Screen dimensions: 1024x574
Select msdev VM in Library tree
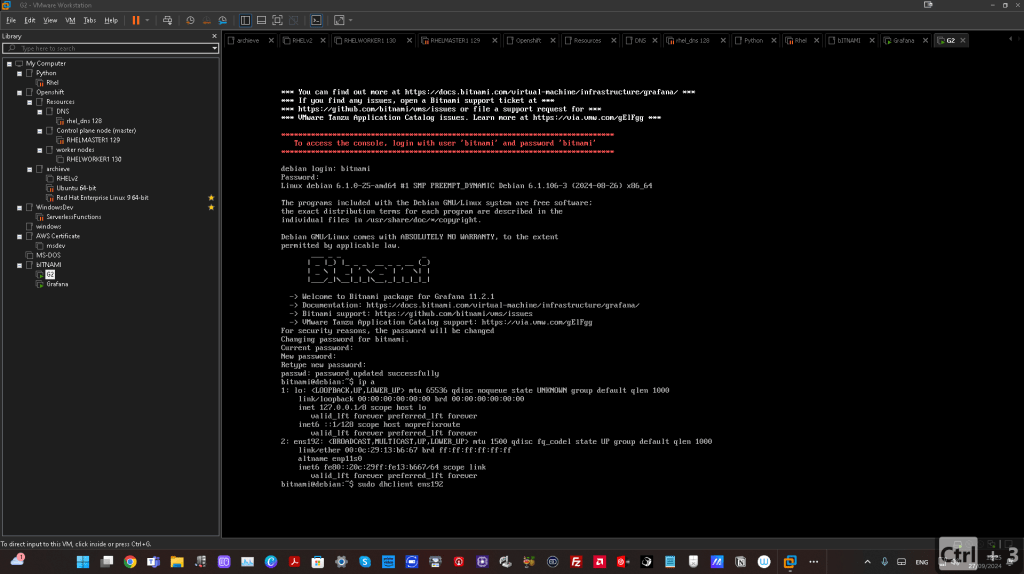pos(55,246)
